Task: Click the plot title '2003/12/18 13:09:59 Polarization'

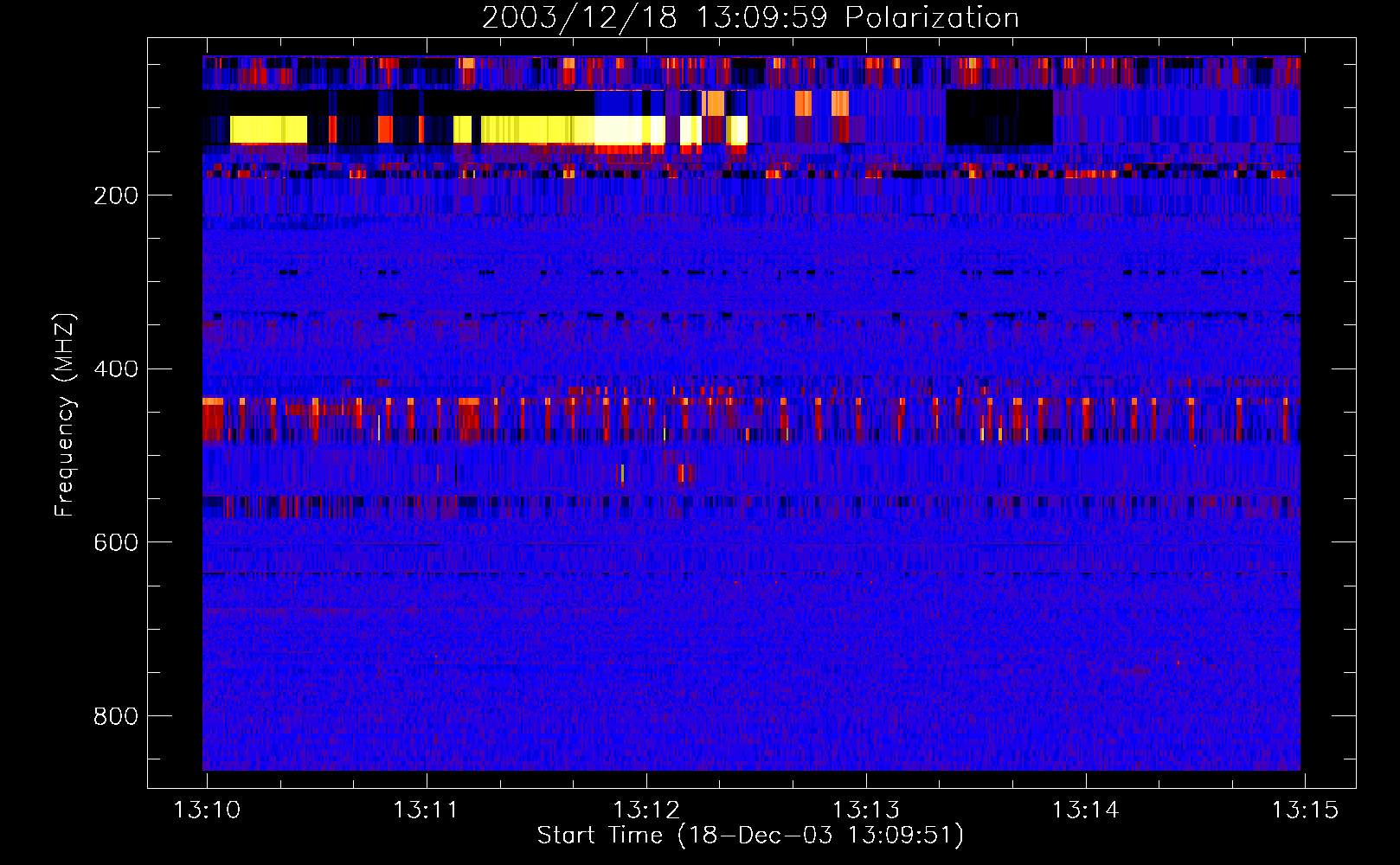Action: [x=750, y=17]
